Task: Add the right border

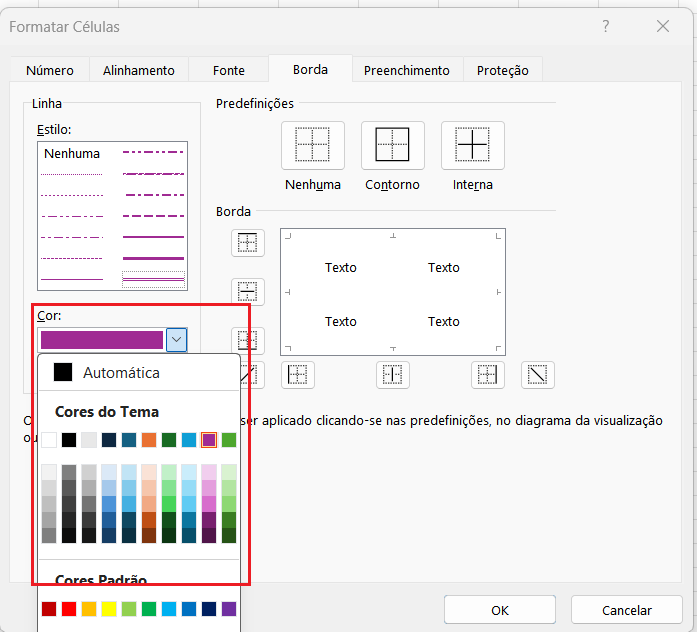Action: tap(487, 375)
